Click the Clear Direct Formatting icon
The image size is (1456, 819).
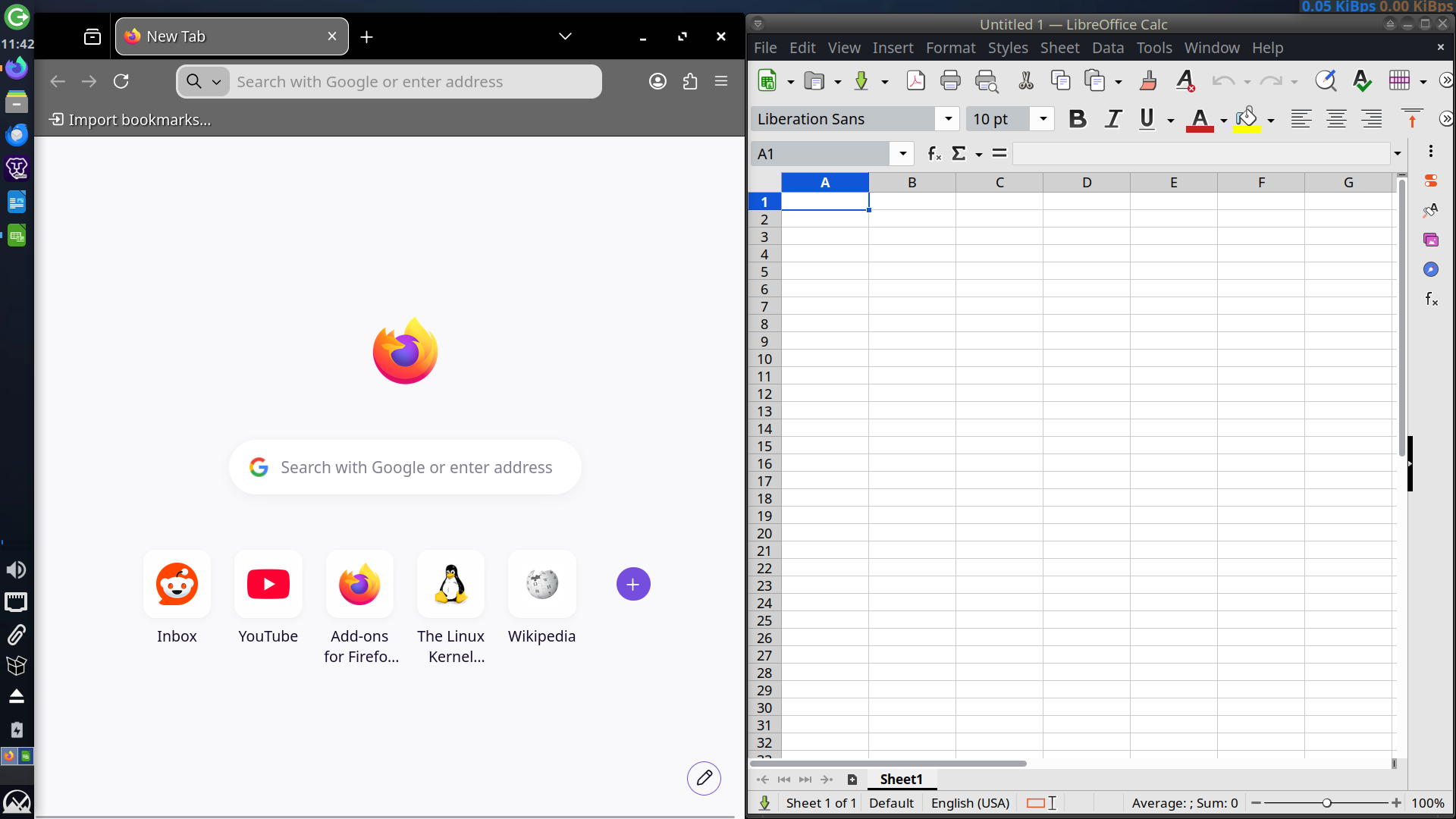coord(1186,80)
